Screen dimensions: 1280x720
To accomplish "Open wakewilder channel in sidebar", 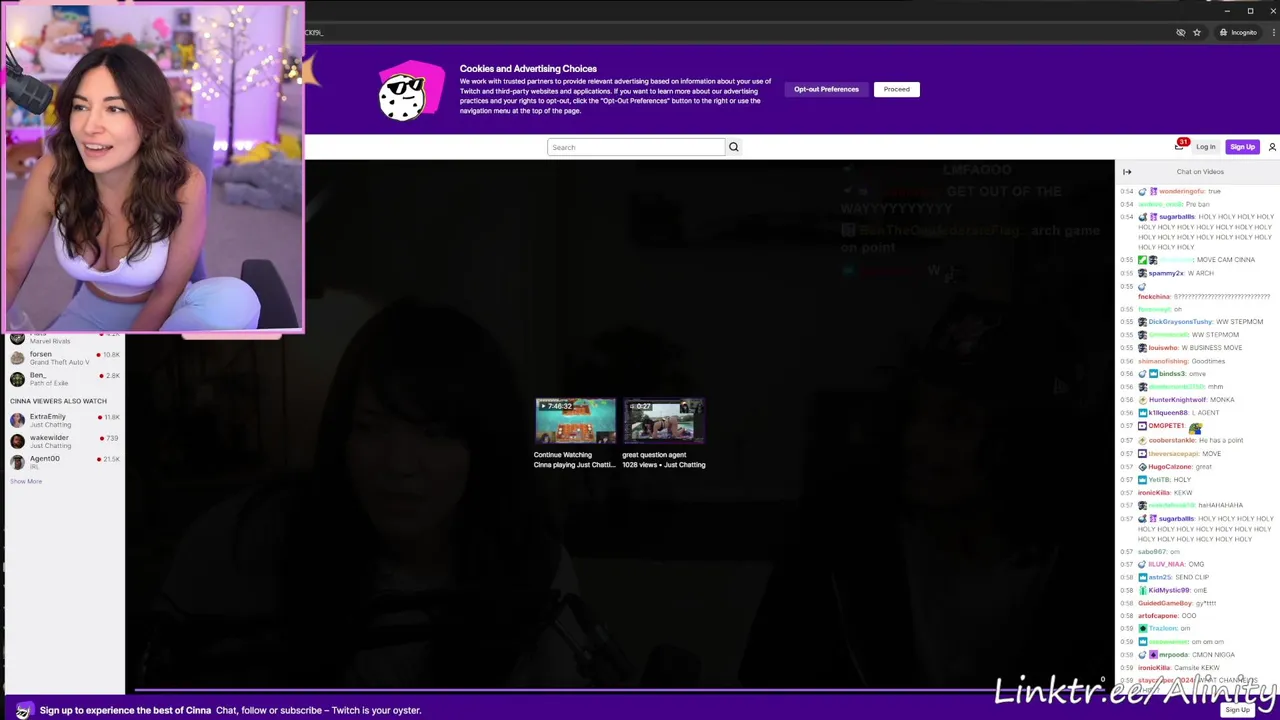I will [64, 441].
